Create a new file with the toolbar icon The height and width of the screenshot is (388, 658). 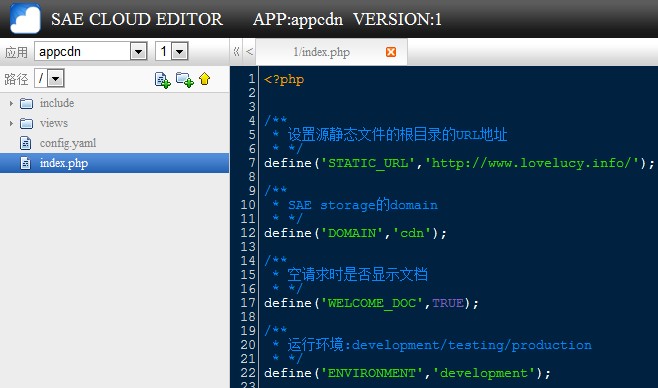coord(162,80)
